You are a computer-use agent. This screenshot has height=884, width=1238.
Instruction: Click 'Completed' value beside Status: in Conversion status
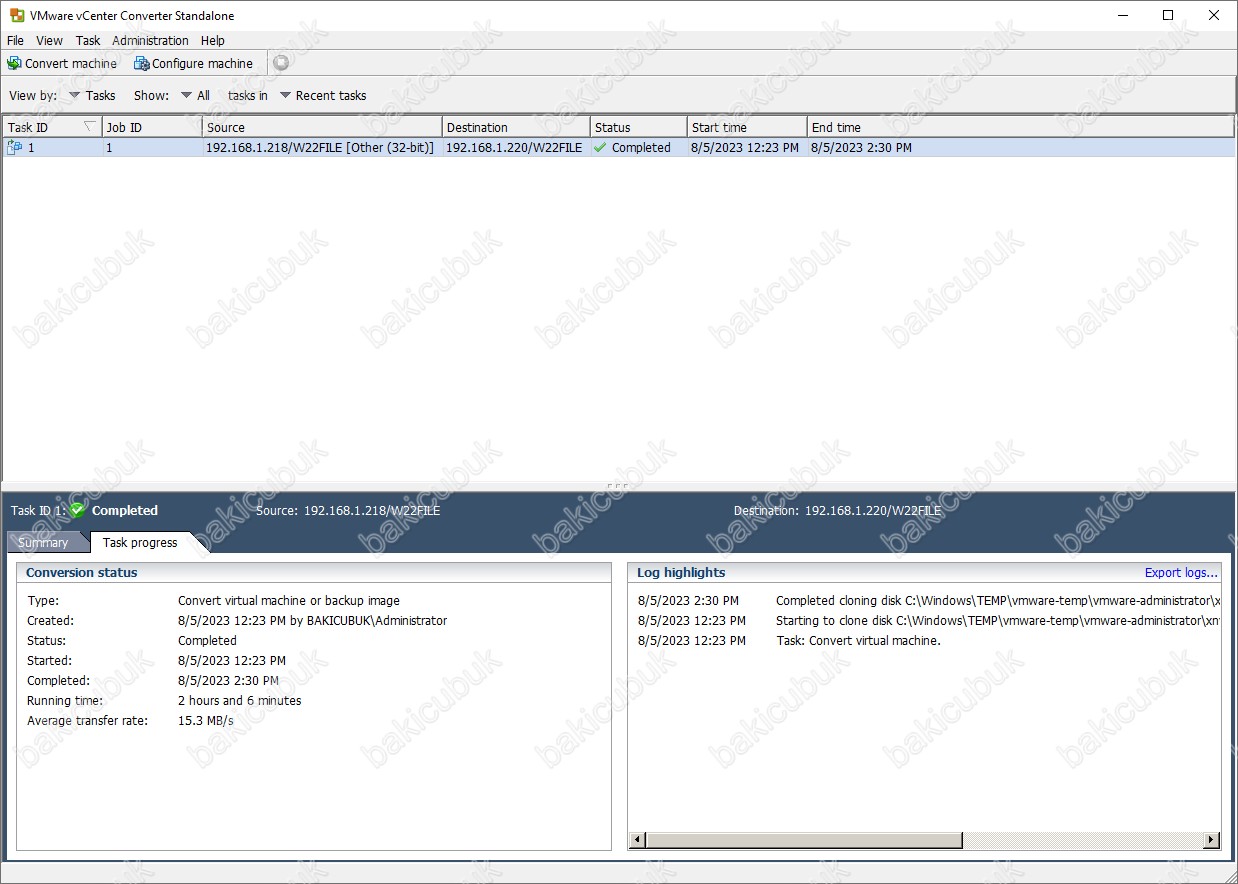point(207,641)
